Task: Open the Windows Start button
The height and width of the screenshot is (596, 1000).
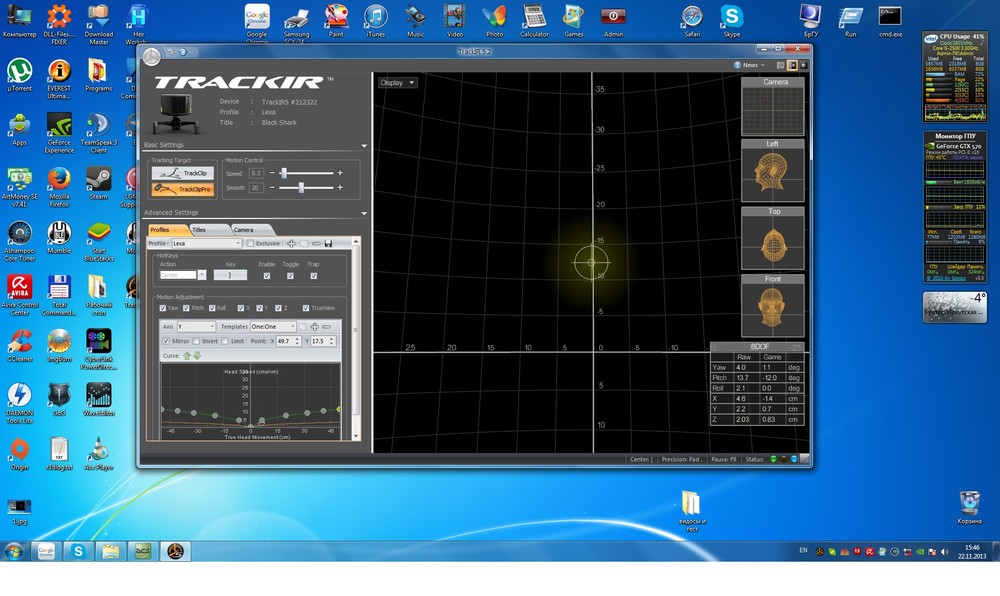Action: [13, 551]
